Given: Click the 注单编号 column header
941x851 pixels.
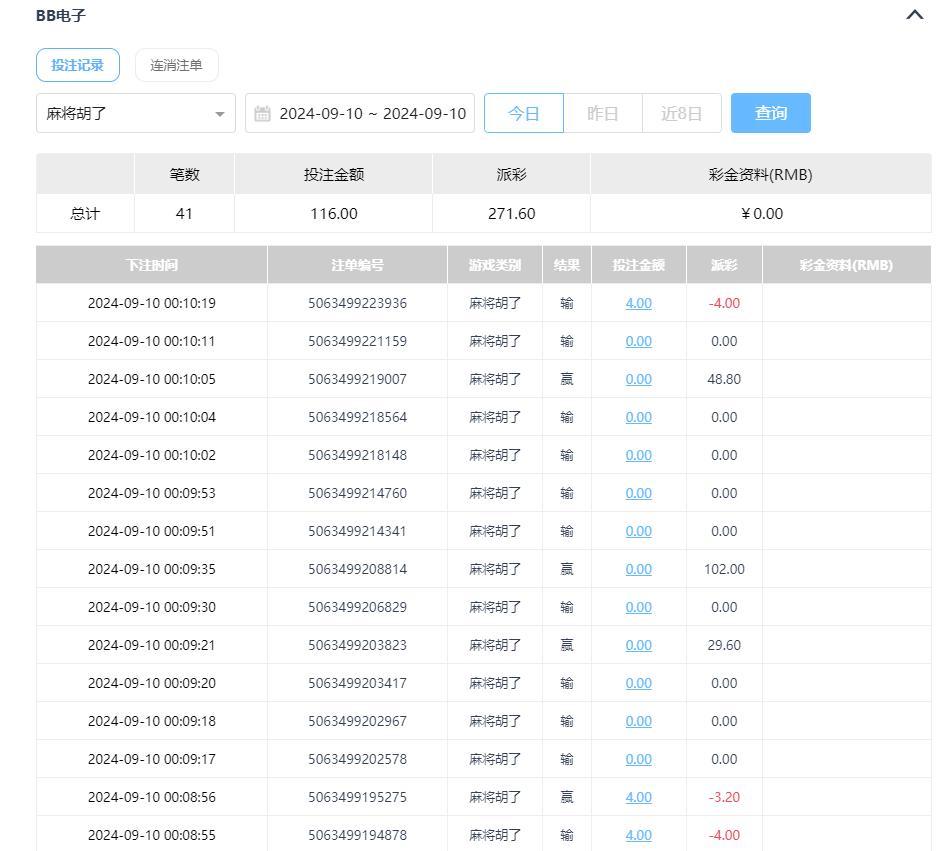Looking at the screenshot, I should click(x=357, y=265).
